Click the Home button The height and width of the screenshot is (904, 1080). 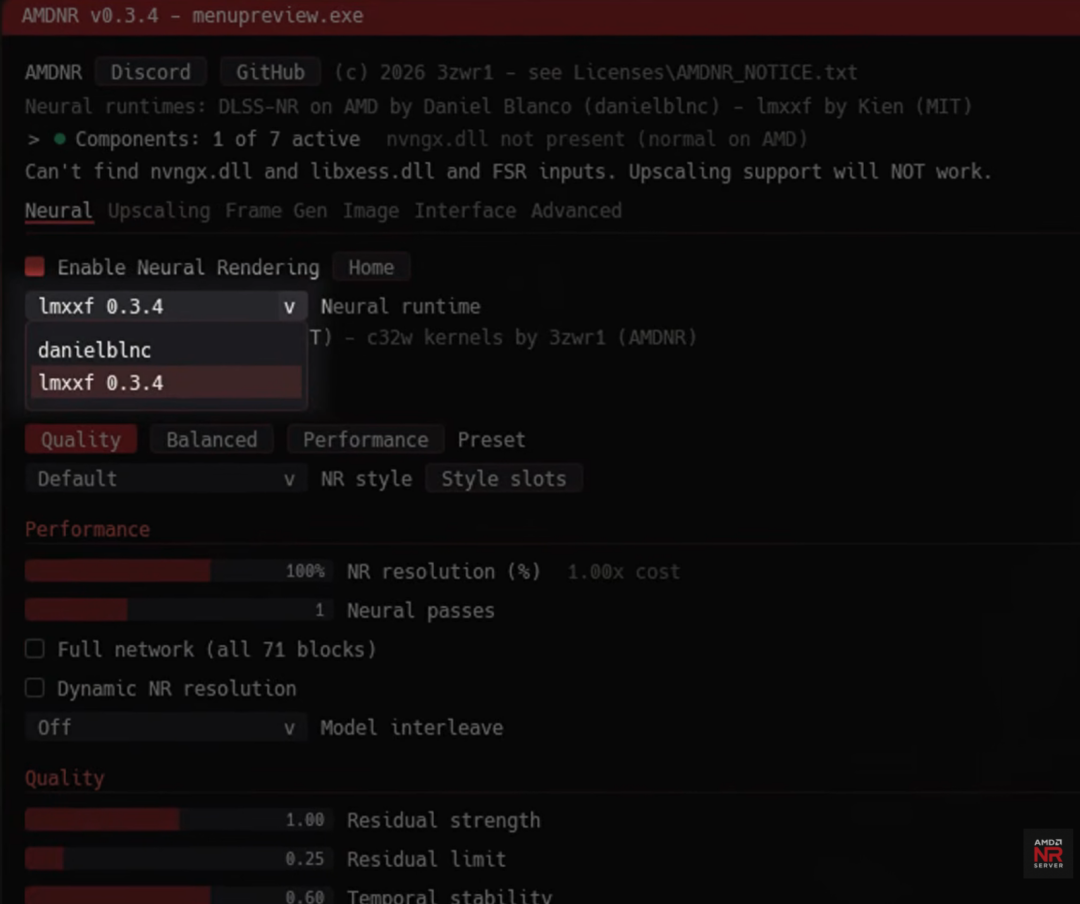371,267
